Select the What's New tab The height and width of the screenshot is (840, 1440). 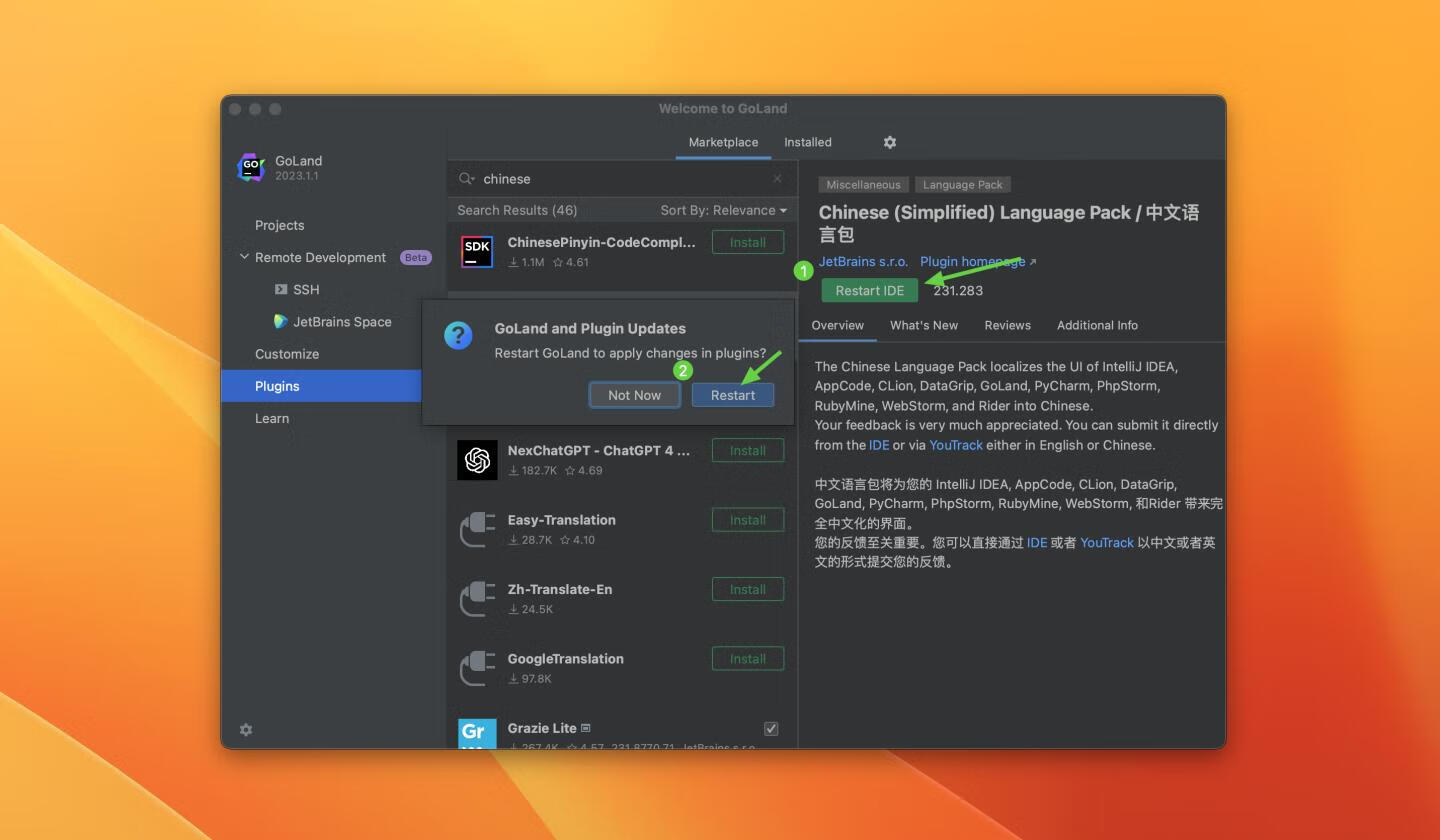pos(924,325)
